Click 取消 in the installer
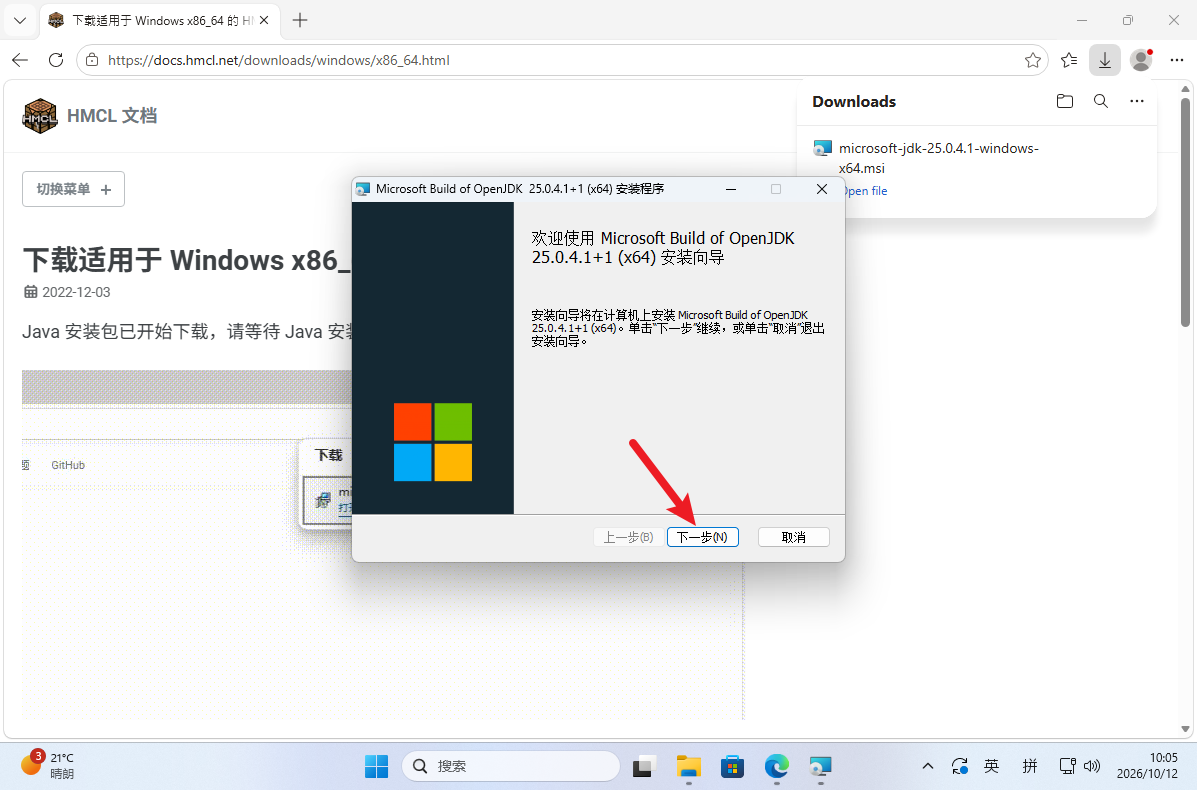1197x790 pixels. pyautogui.click(x=794, y=537)
